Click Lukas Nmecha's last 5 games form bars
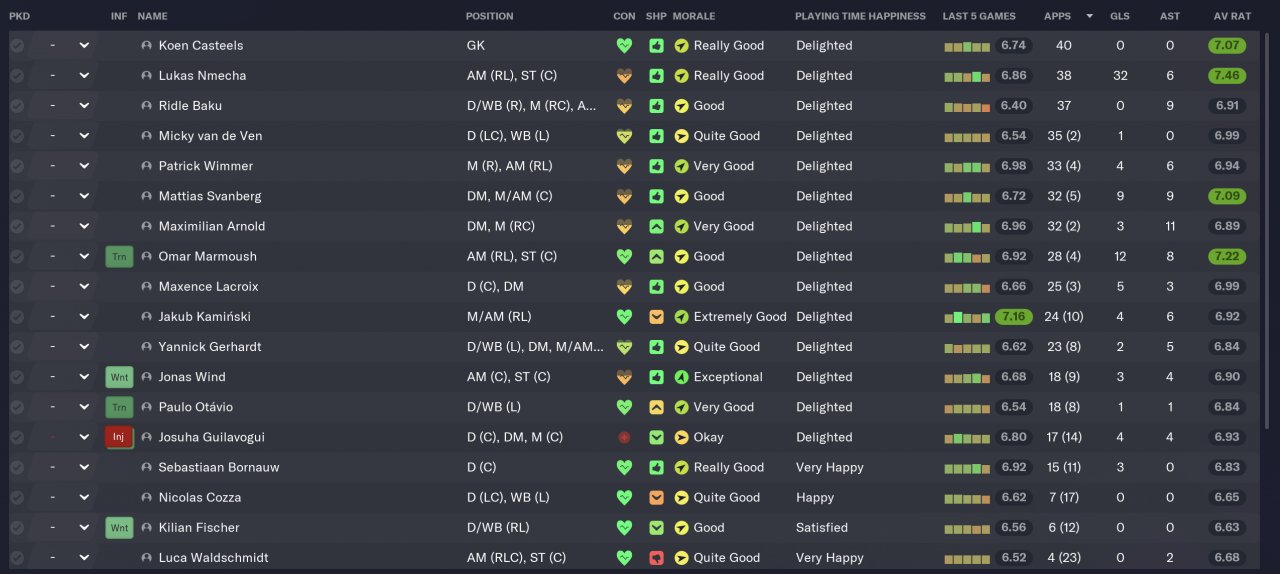This screenshot has width=1280, height=574. point(966,76)
